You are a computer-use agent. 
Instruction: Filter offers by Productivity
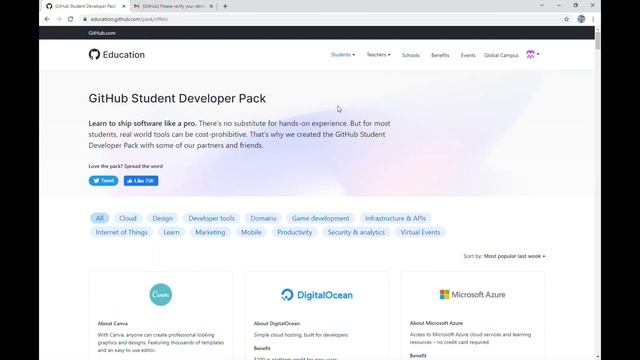(x=295, y=232)
